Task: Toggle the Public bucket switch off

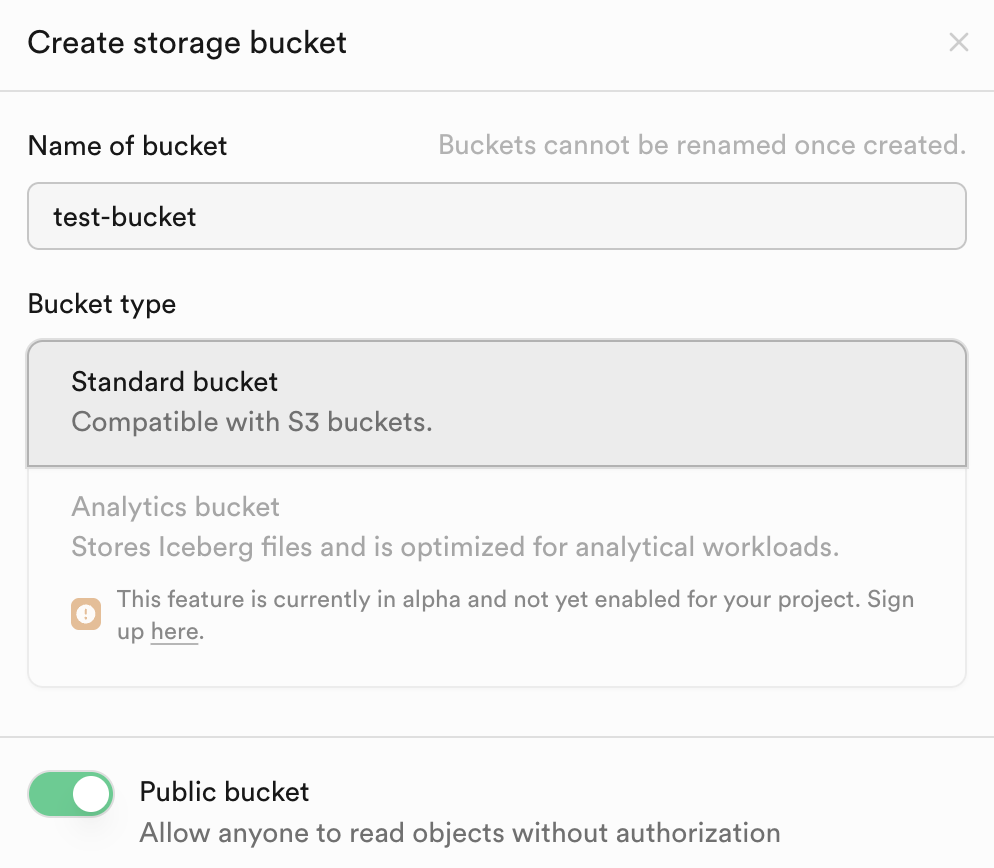Action: [x=70, y=795]
